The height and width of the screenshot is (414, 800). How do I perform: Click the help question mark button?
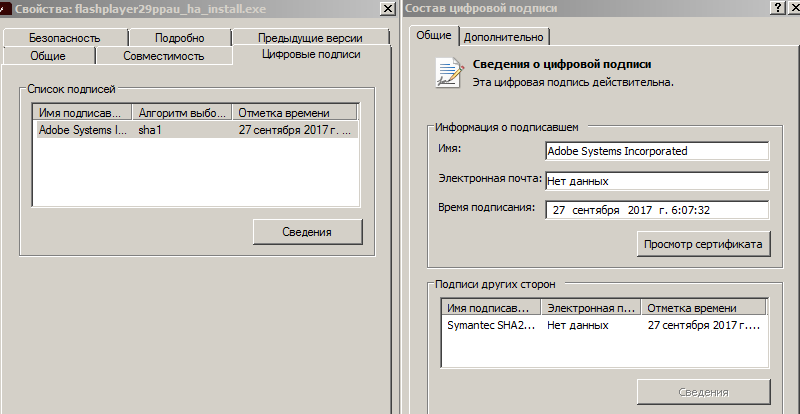click(x=778, y=8)
